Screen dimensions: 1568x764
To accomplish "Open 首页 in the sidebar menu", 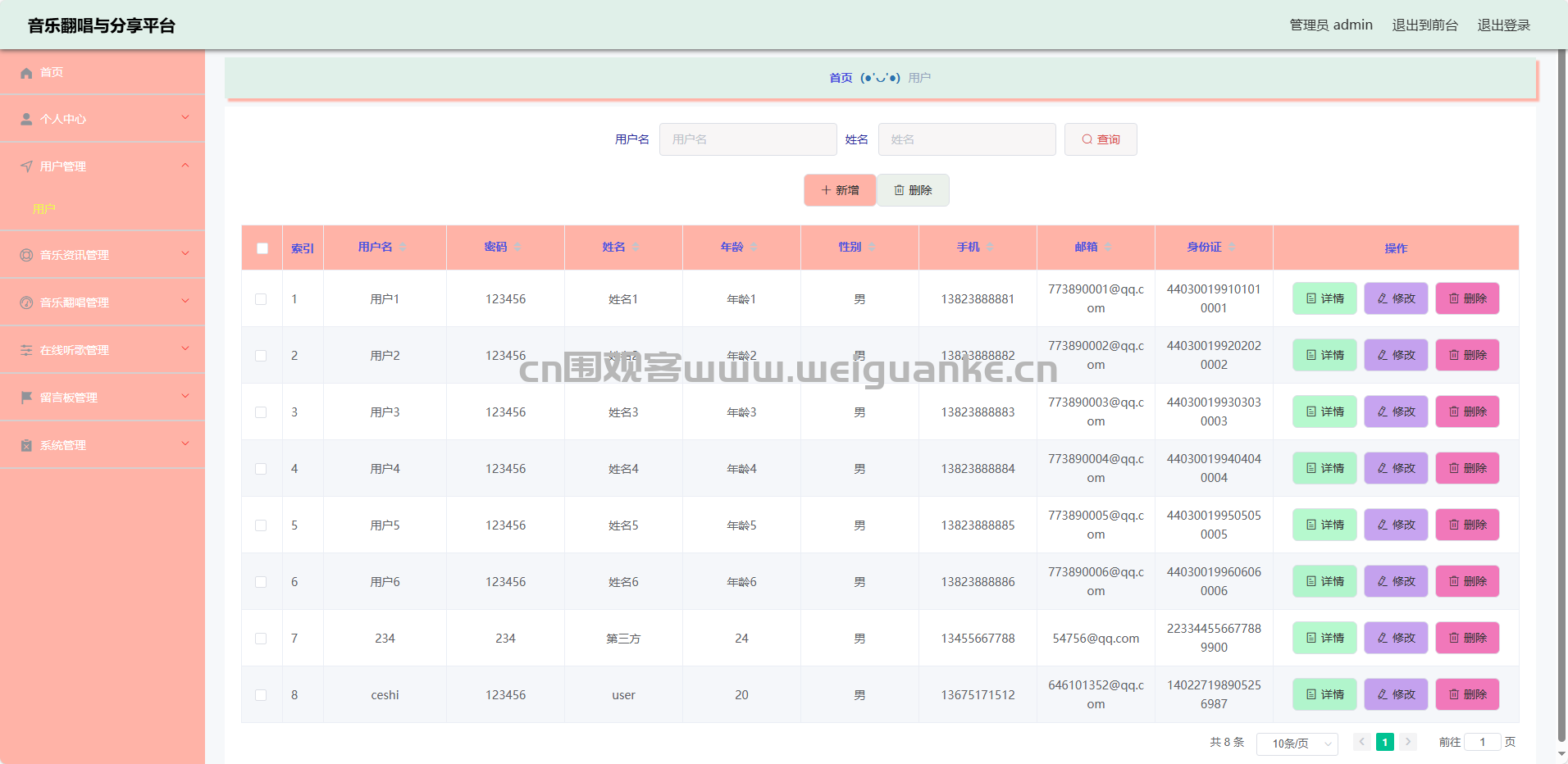I will (x=103, y=72).
